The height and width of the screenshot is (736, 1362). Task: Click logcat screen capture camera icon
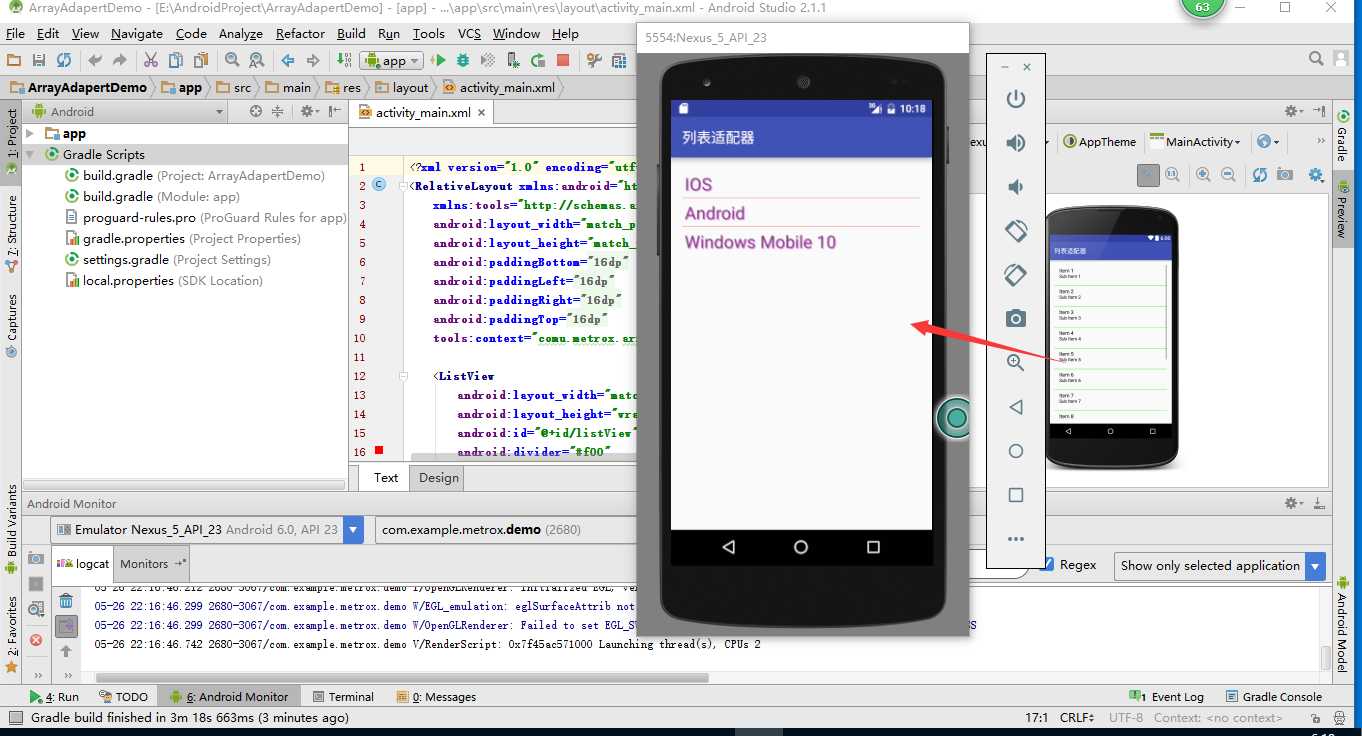pos(36,558)
